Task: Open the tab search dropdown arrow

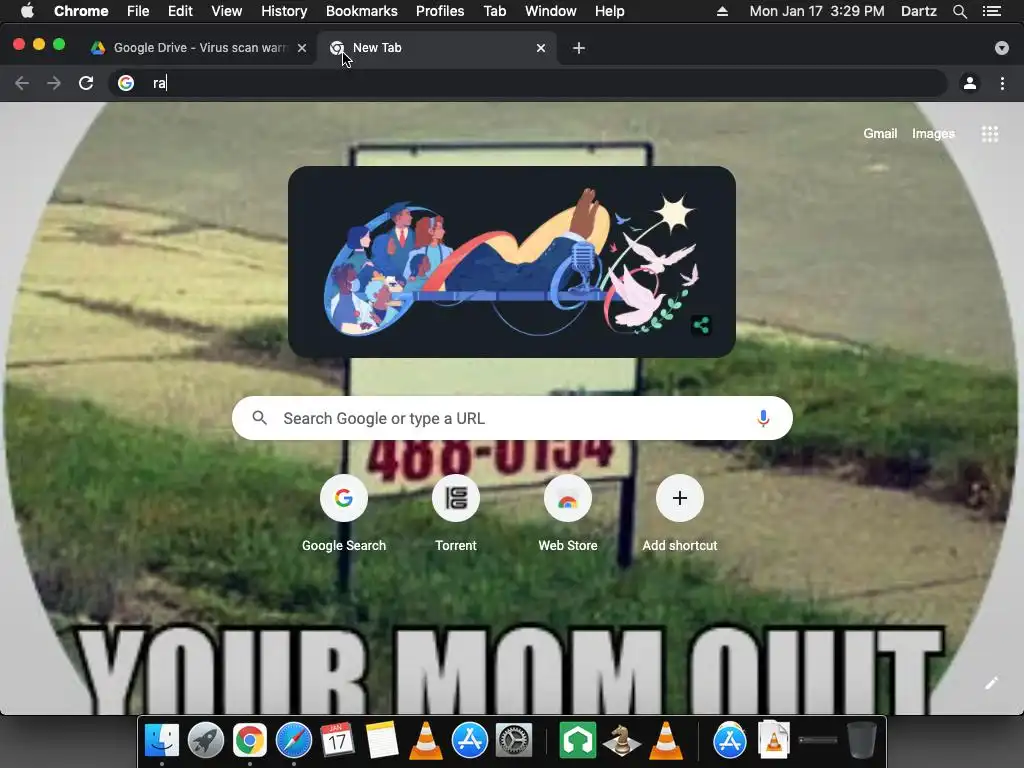Action: pyautogui.click(x=1002, y=48)
